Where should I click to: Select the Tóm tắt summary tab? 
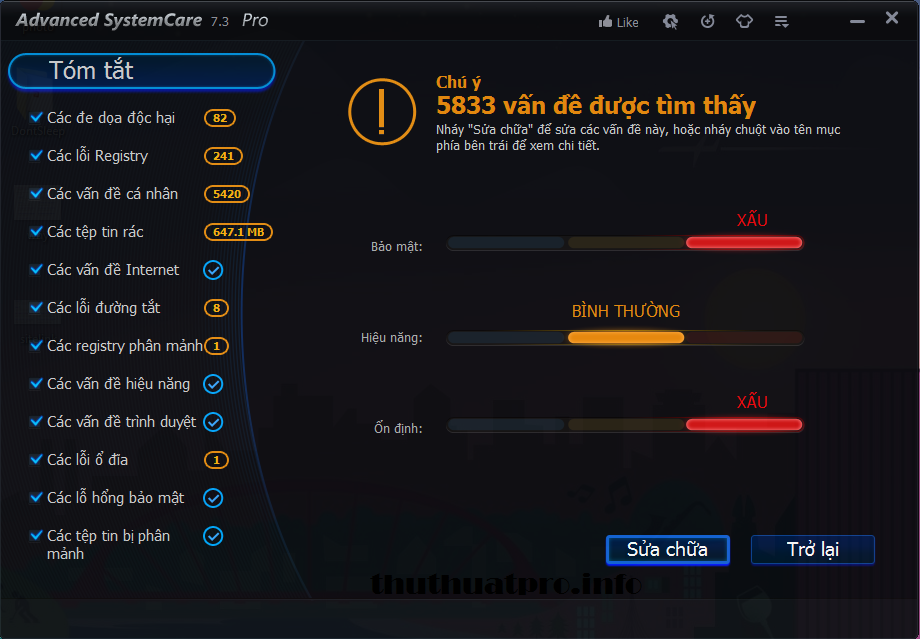click(141, 71)
